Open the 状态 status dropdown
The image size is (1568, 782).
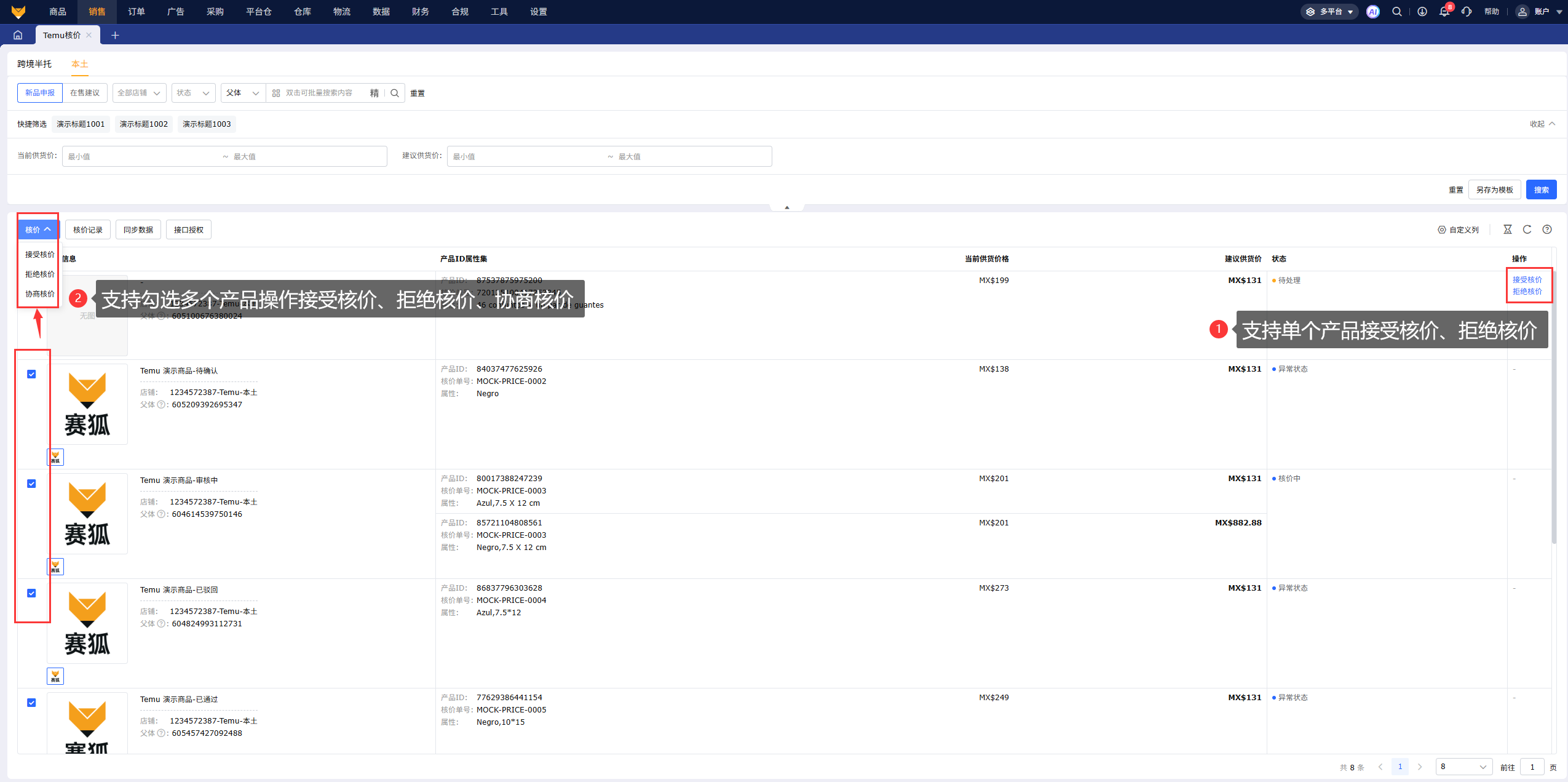(194, 93)
